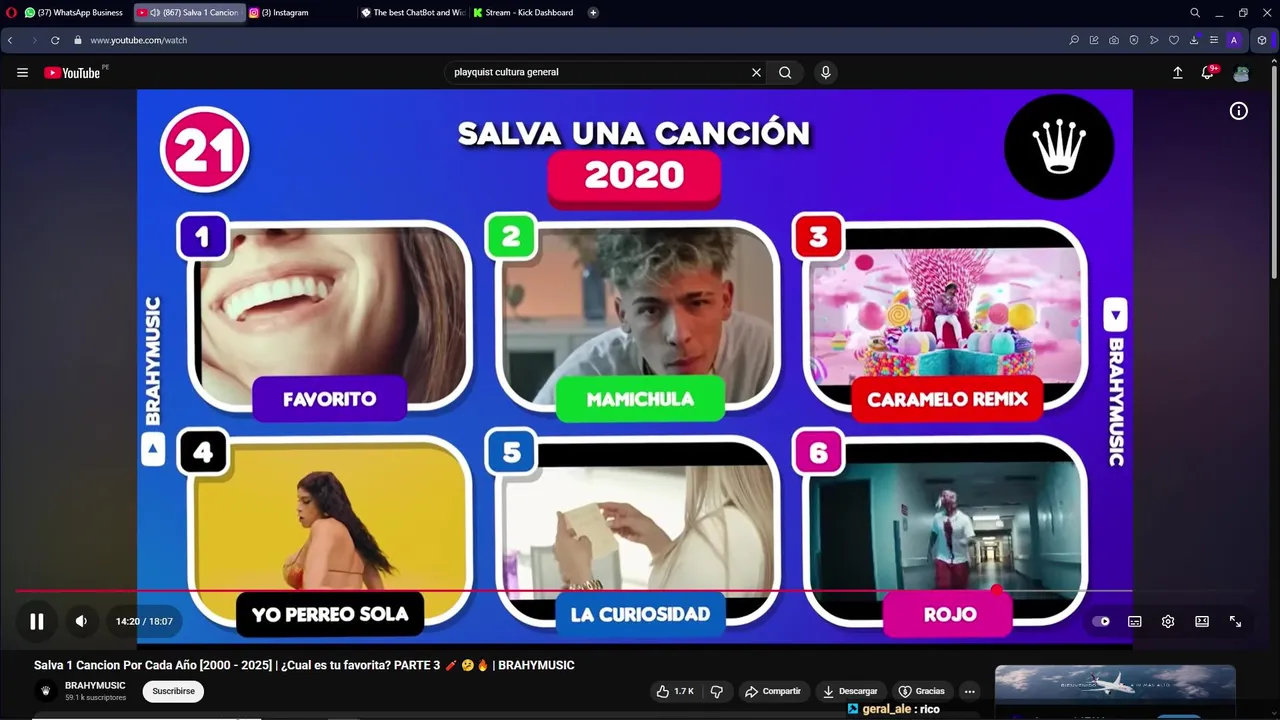Mute the audio icon on YouTube tab
The height and width of the screenshot is (720, 1280).
point(155,13)
